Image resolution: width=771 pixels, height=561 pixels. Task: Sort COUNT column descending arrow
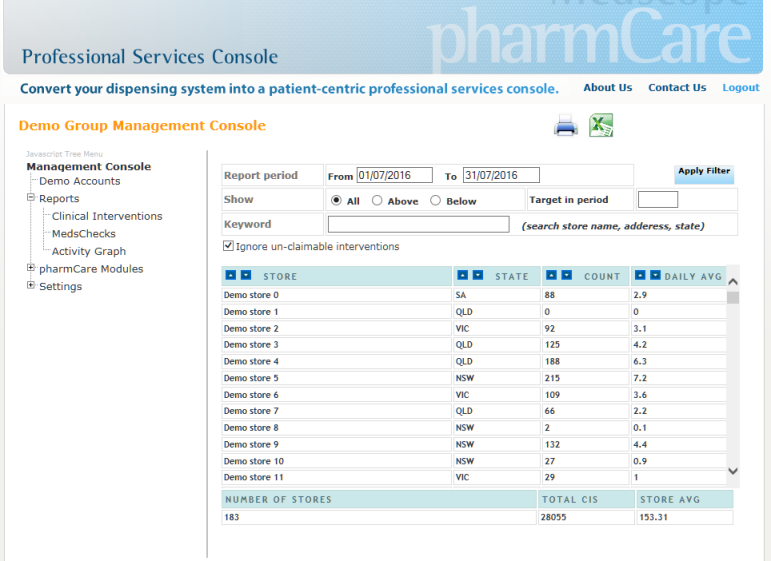point(567,275)
